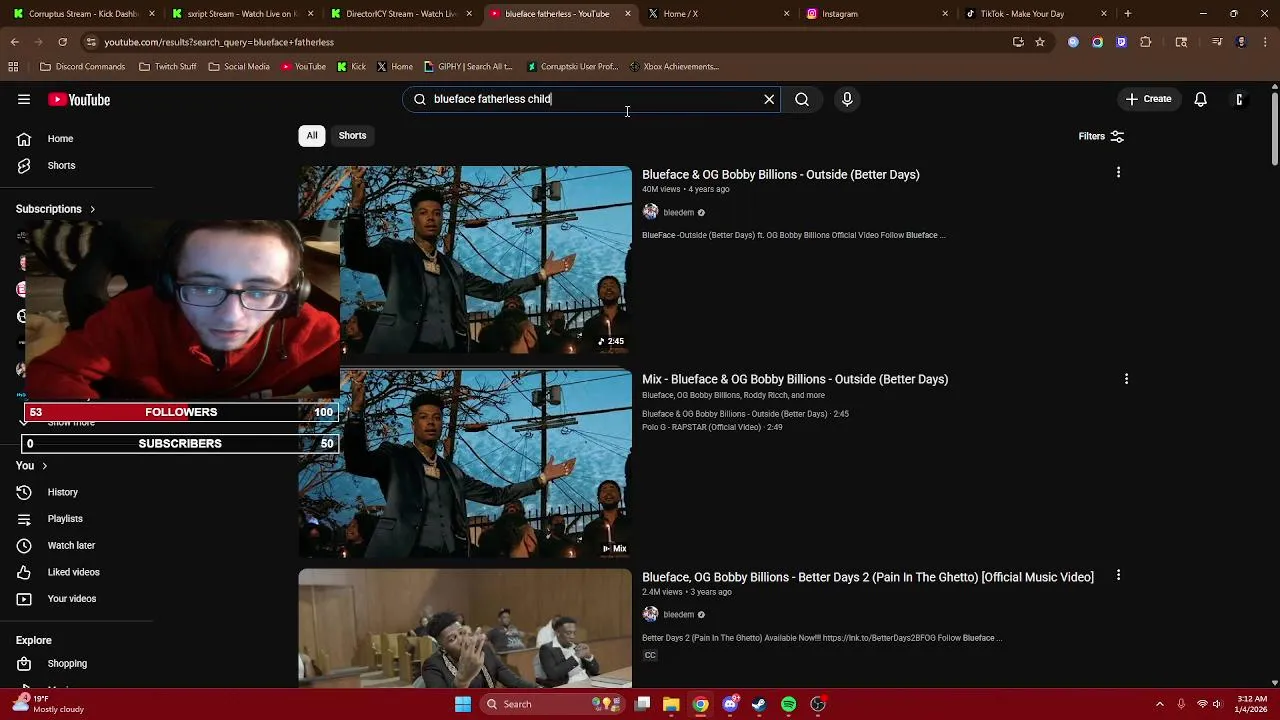
Task: Open bleedem channel under the first result
Action: tap(678, 212)
